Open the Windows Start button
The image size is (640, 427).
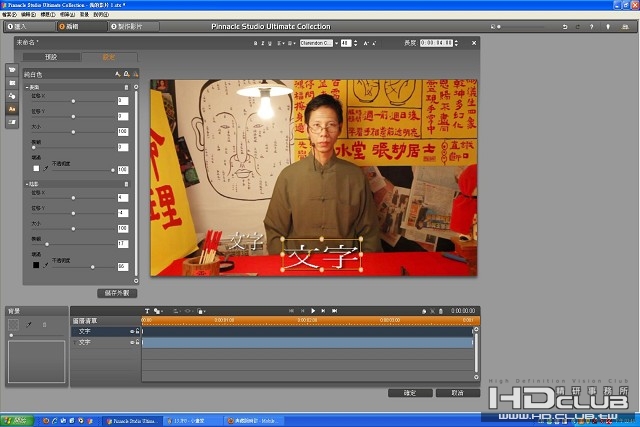(17, 420)
